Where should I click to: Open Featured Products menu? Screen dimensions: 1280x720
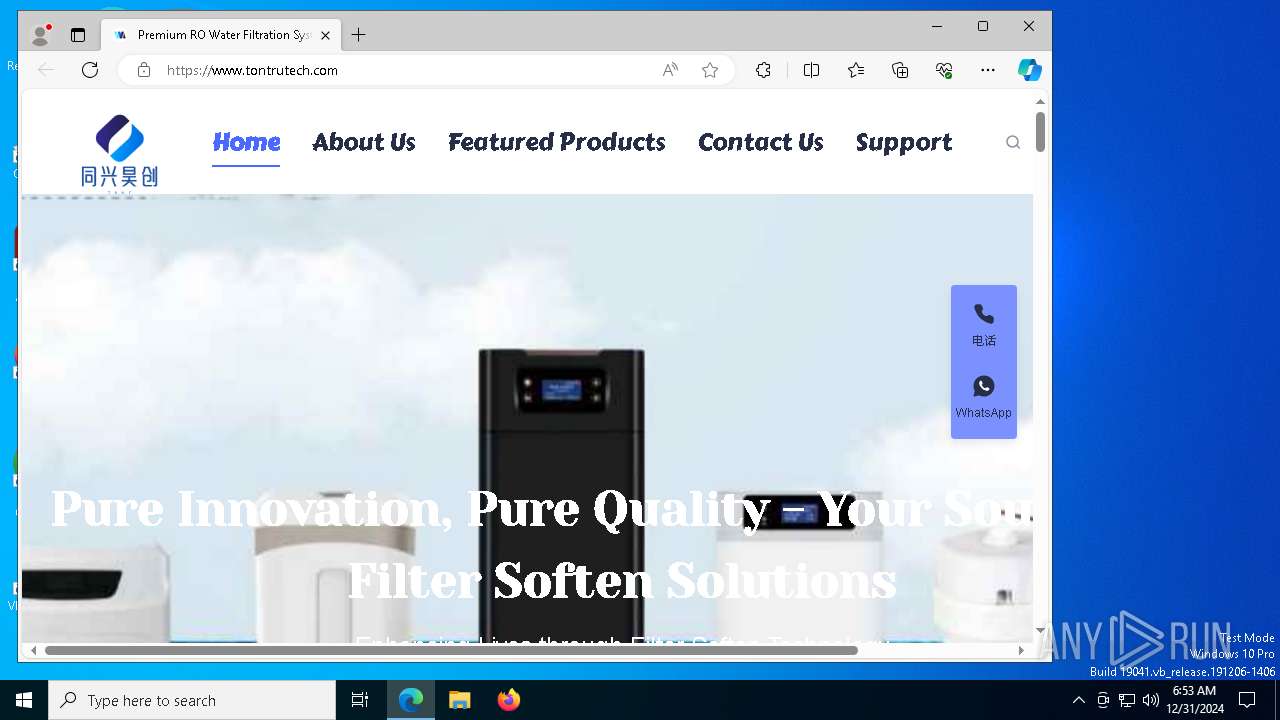[x=557, y=142]
